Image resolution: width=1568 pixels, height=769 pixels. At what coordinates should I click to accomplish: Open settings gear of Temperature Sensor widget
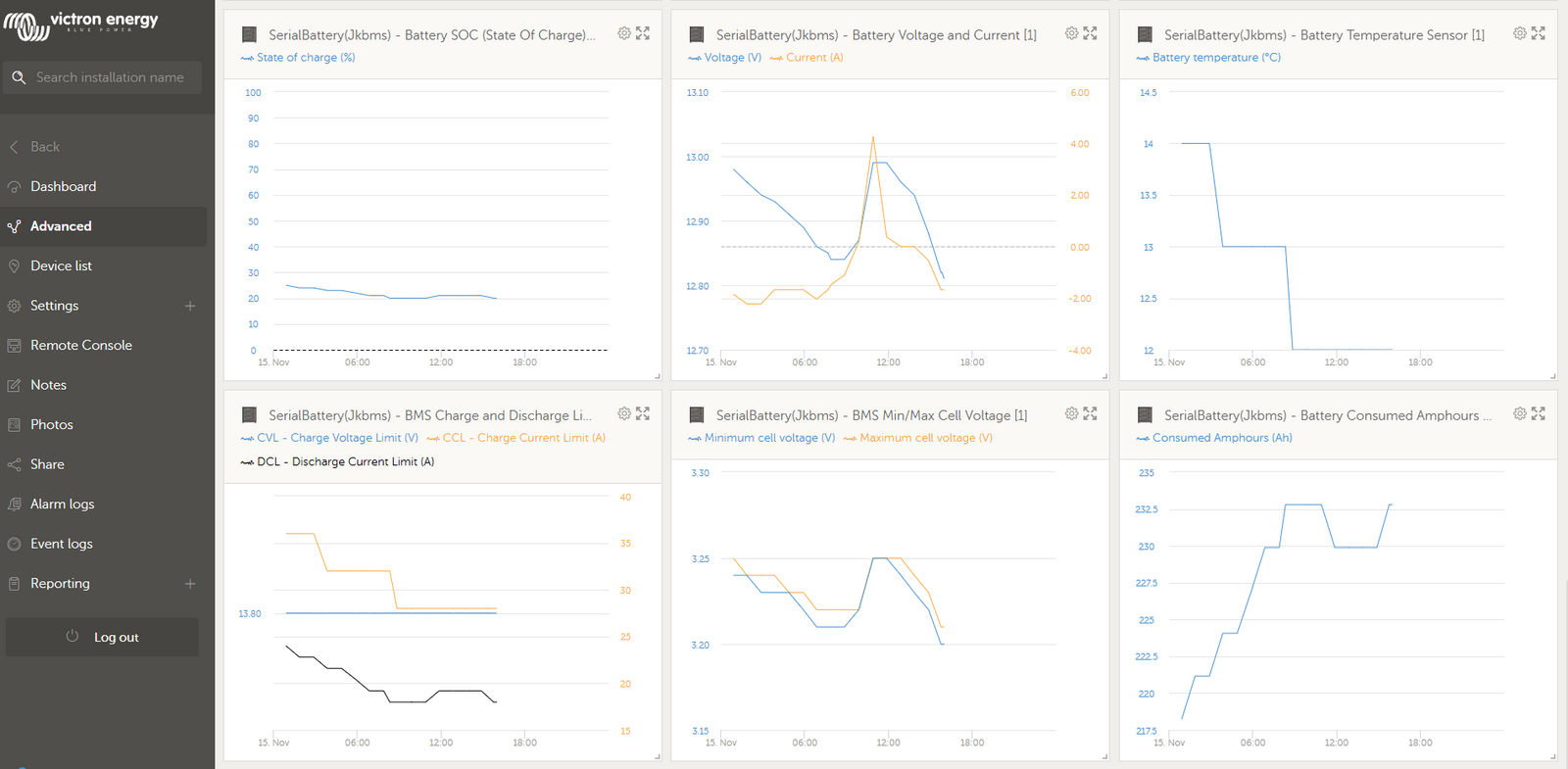(x=1520, y=33)
